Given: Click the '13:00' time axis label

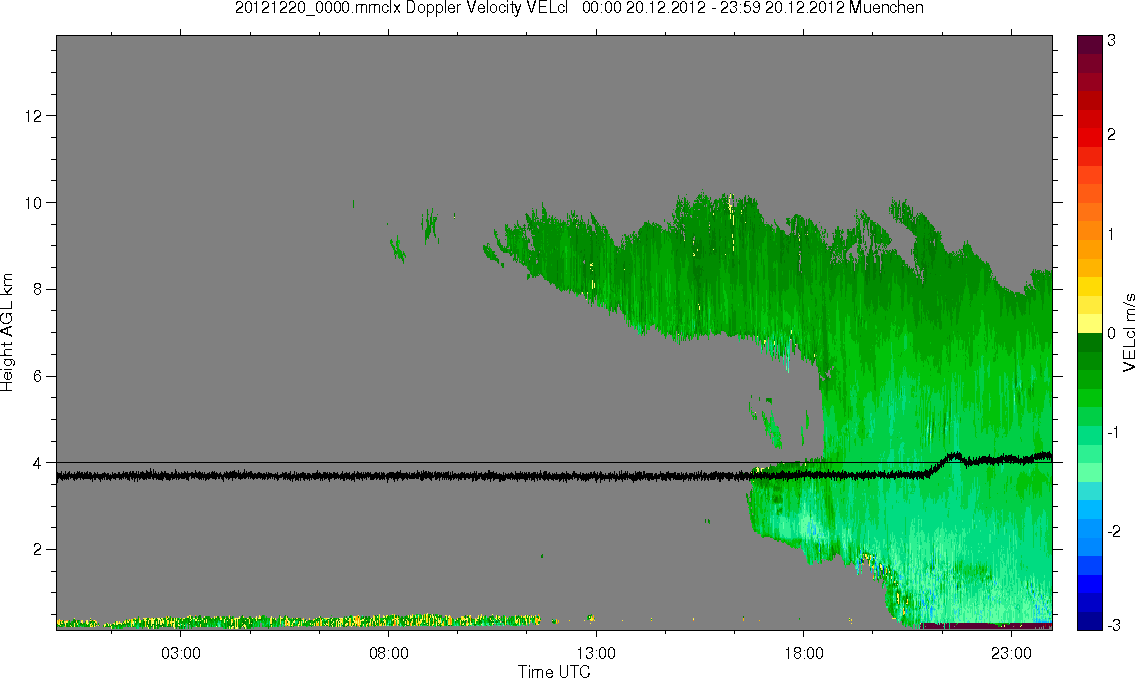Looking at the screenshot, I should (596, 653).
